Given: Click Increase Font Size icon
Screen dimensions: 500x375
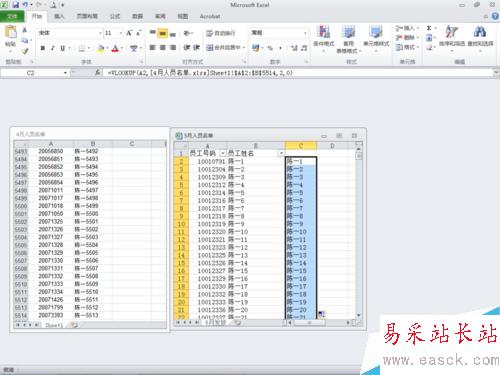Looking at the screenshot, I should pyautogui.click(x=129, y=33).
